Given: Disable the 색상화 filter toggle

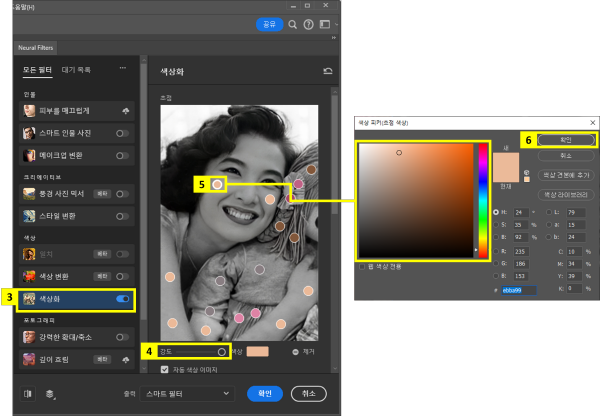Looking at the screenshot, I should pos(122,299).
